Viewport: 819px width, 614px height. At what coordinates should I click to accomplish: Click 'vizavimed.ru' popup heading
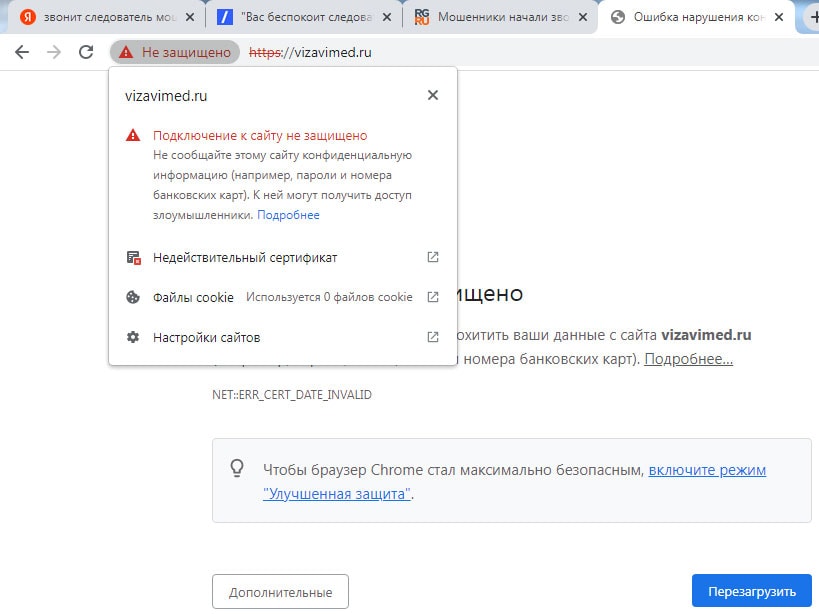point(166,96)
